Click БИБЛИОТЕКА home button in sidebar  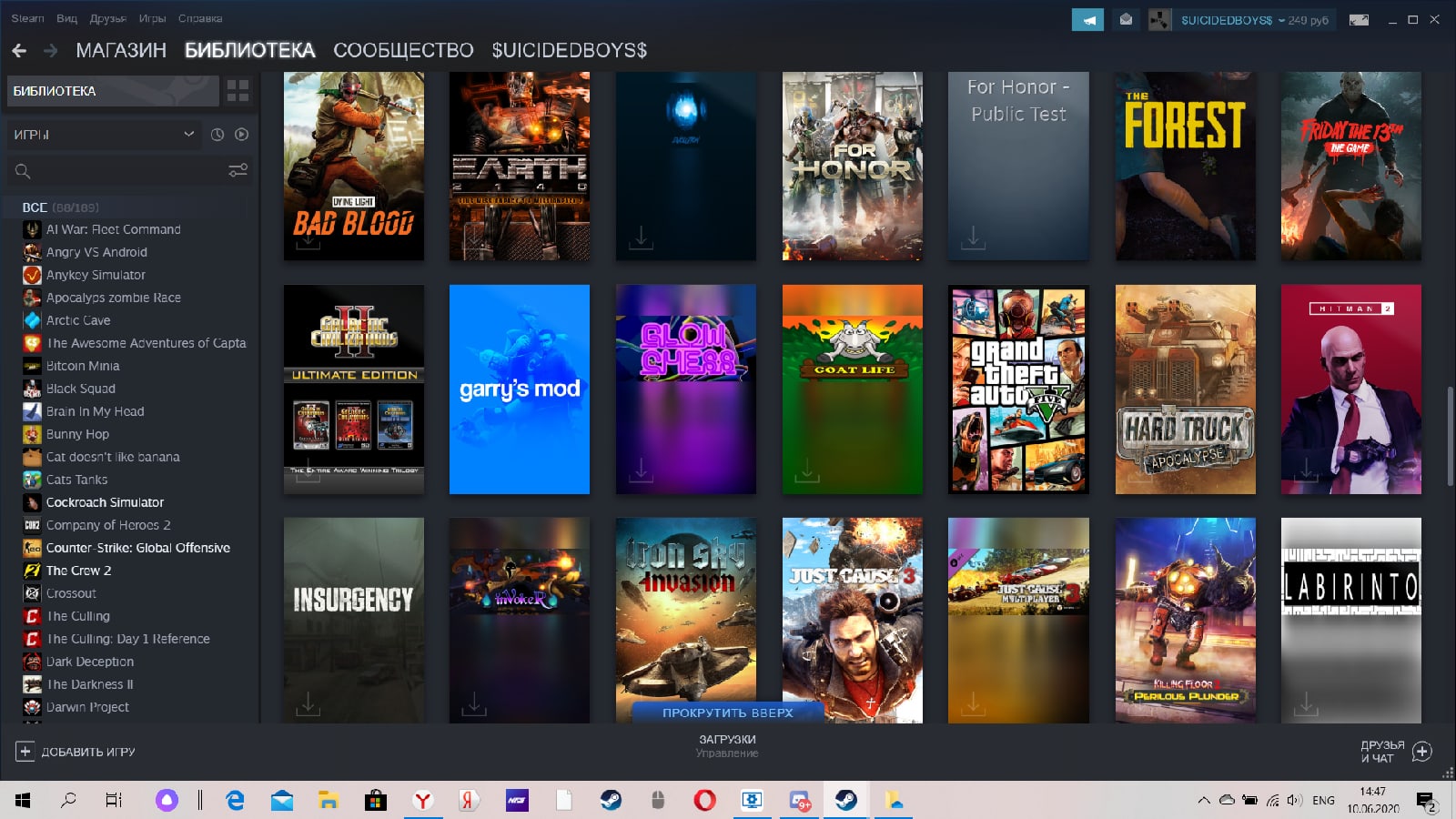tap(113, 91)
